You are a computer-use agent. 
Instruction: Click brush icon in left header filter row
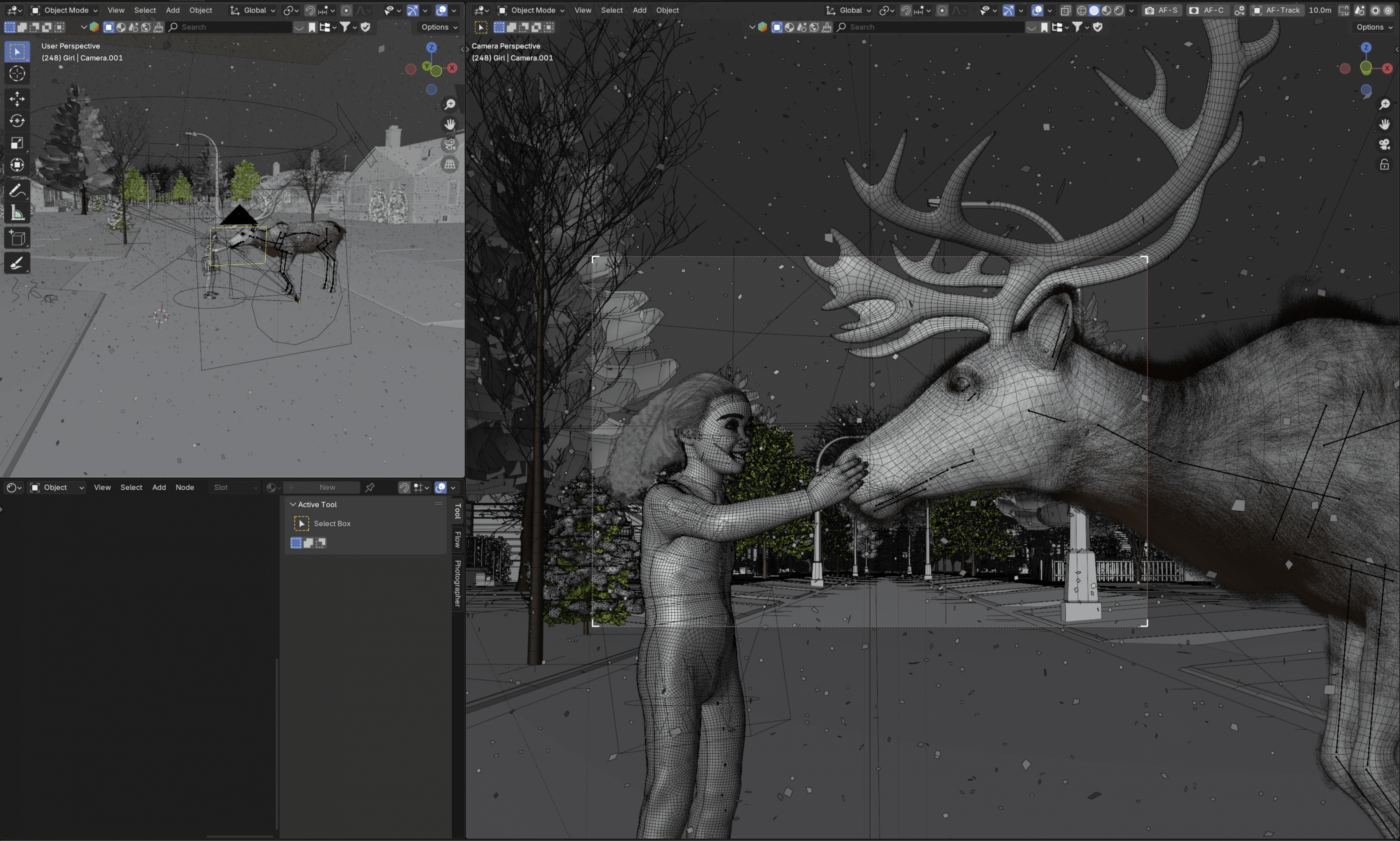(158, 27)
